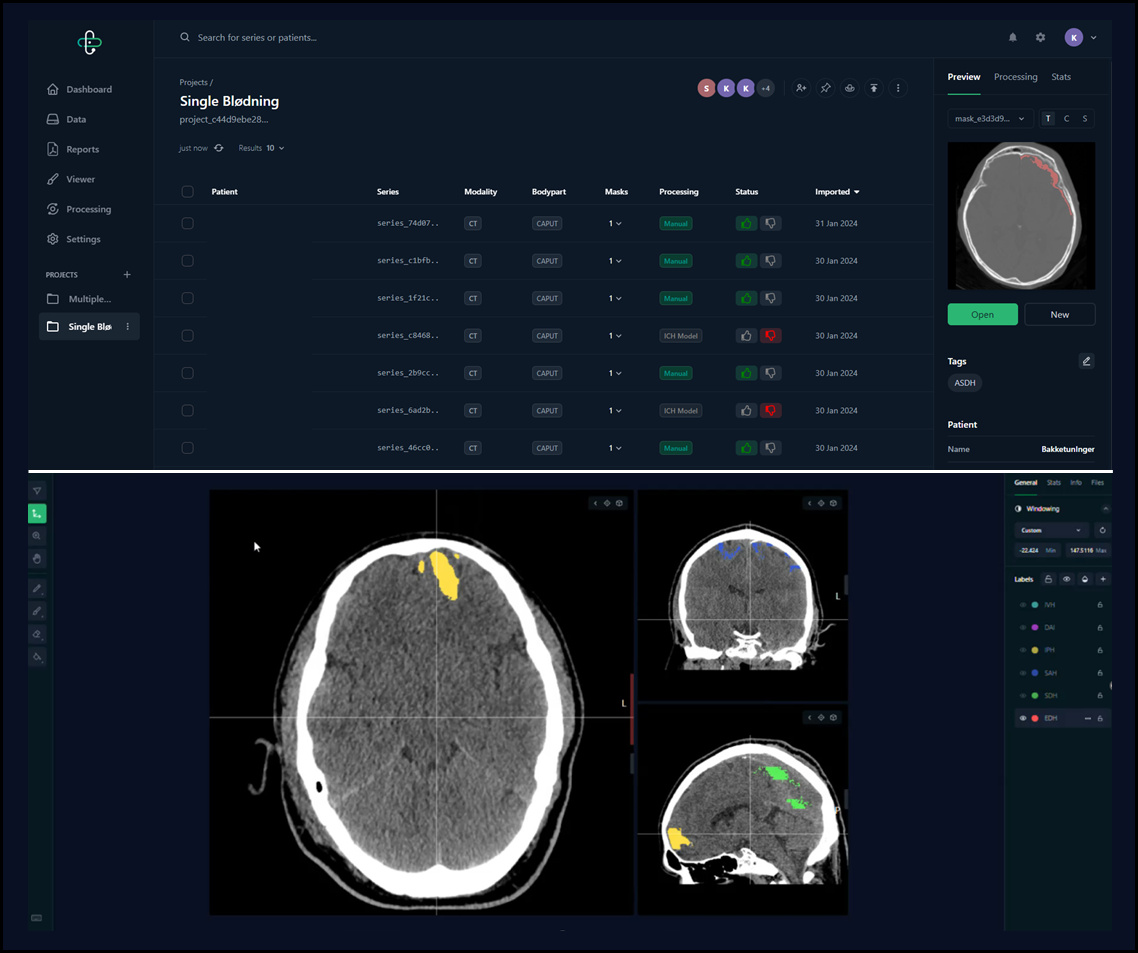Click the add new label plus icon
1138x953 pixels.
click(1103, 579)
